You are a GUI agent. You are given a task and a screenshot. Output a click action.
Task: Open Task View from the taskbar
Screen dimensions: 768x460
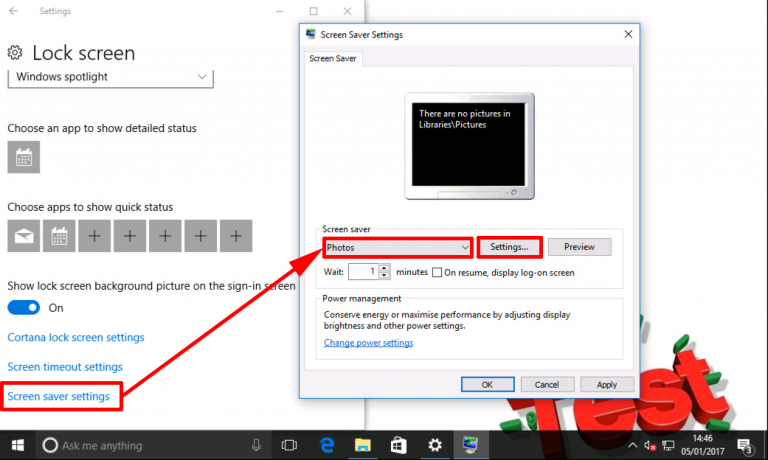click(x=289, y=445)
